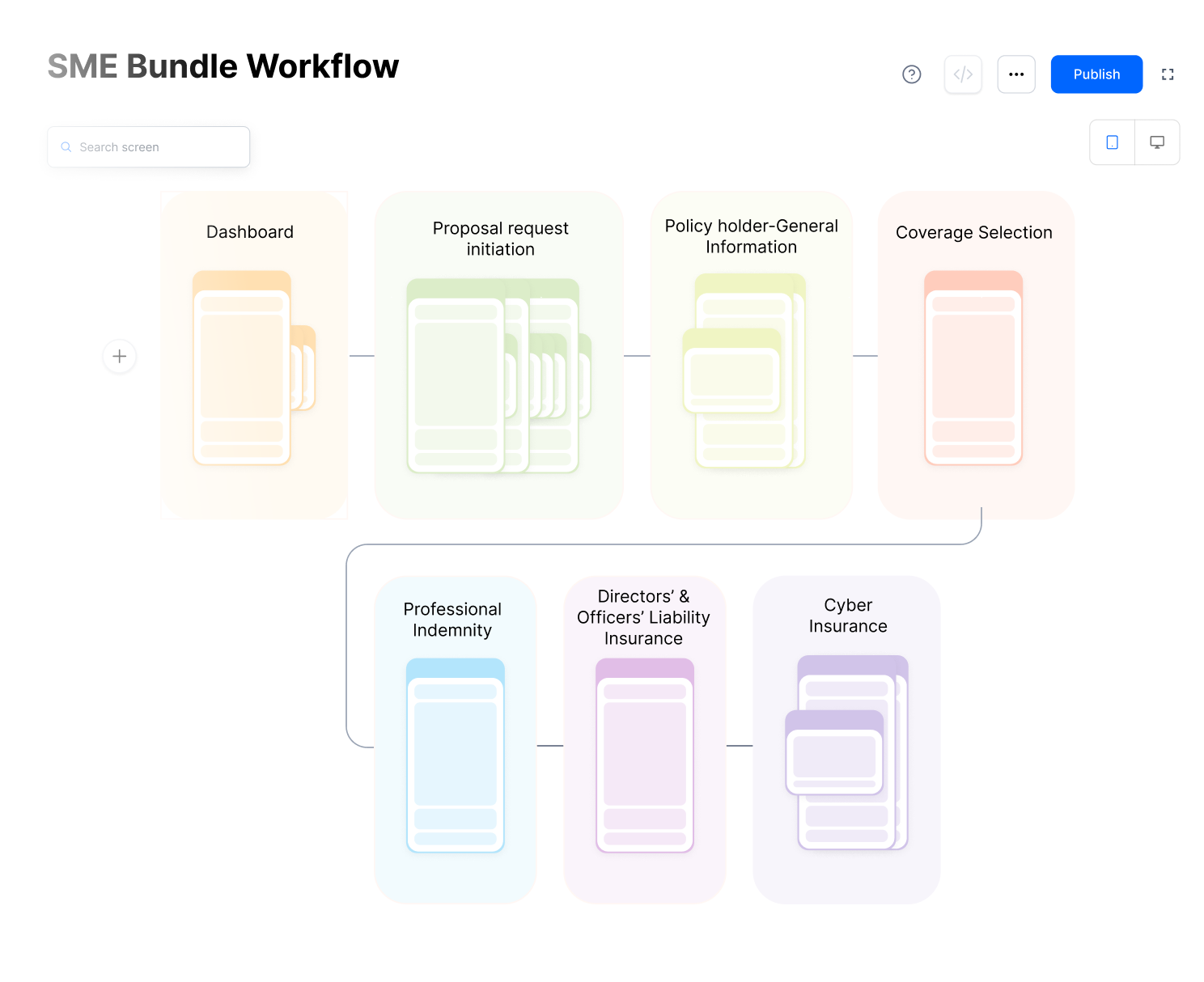Click the SME Bundle Workflow title
This screenshot has width=1204, height=982.
pyautogui.click(x=223, y=66)
